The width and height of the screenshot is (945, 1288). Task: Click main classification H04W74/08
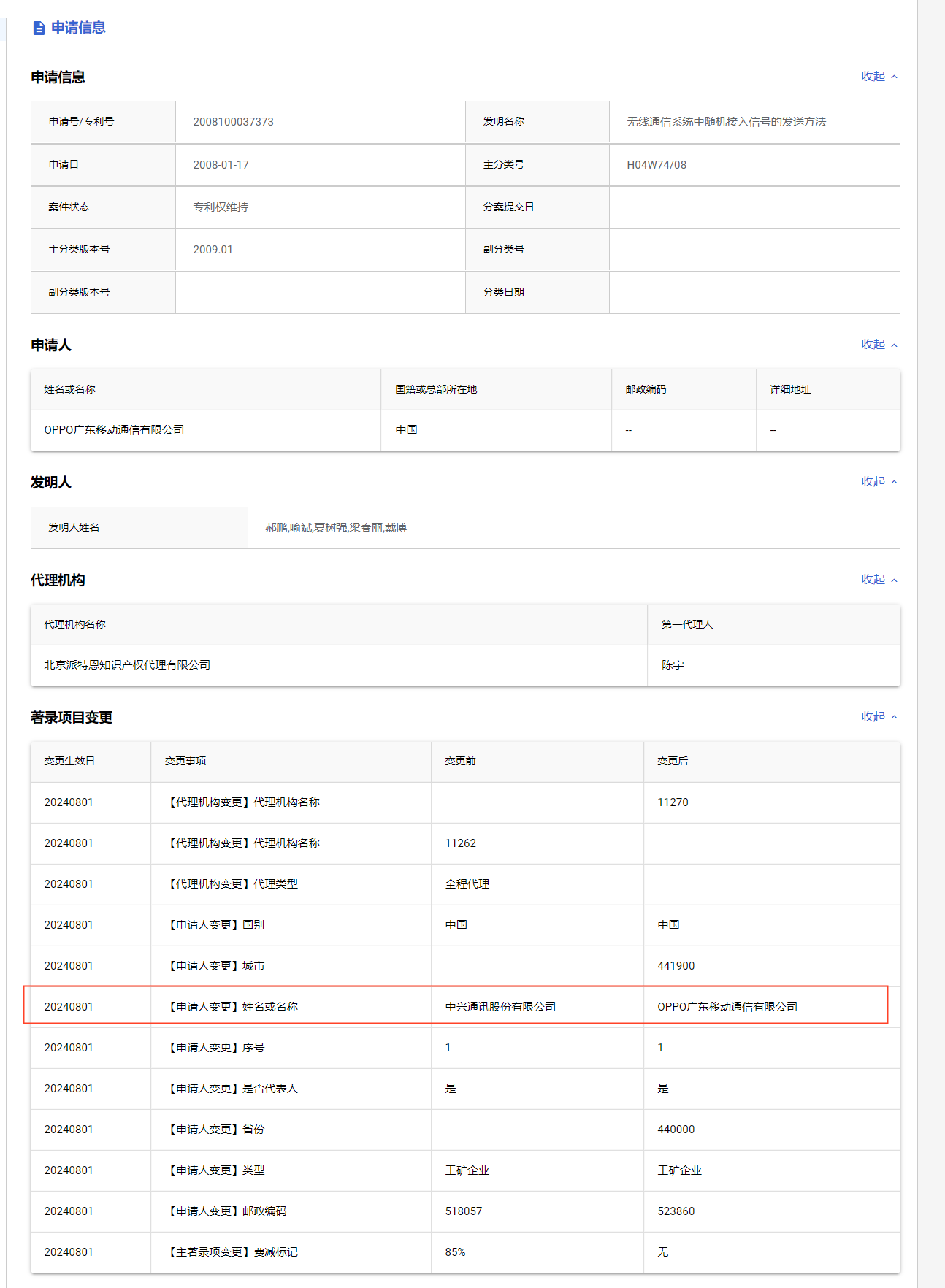(657, 165)
